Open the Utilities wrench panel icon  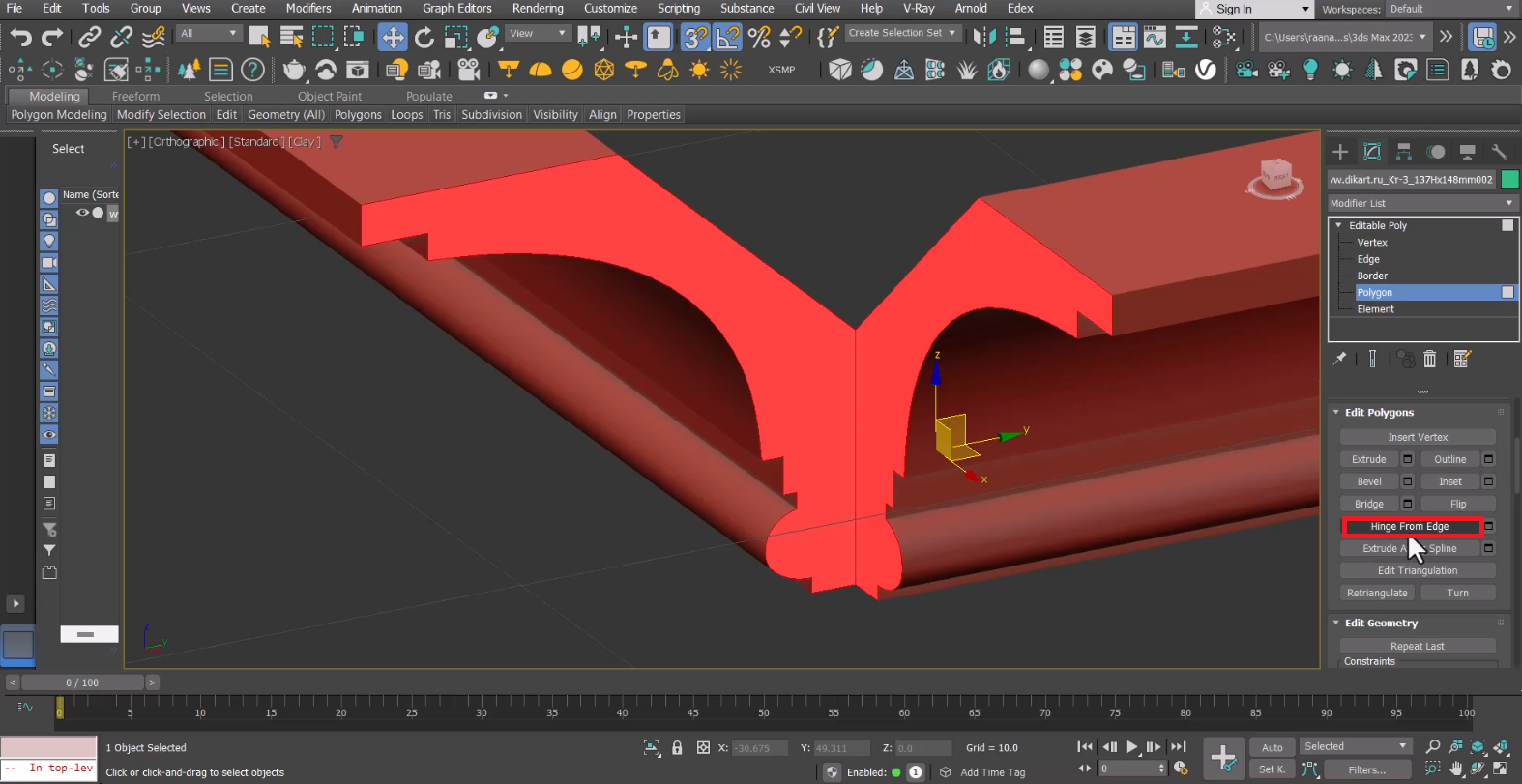click(1499, 152)
